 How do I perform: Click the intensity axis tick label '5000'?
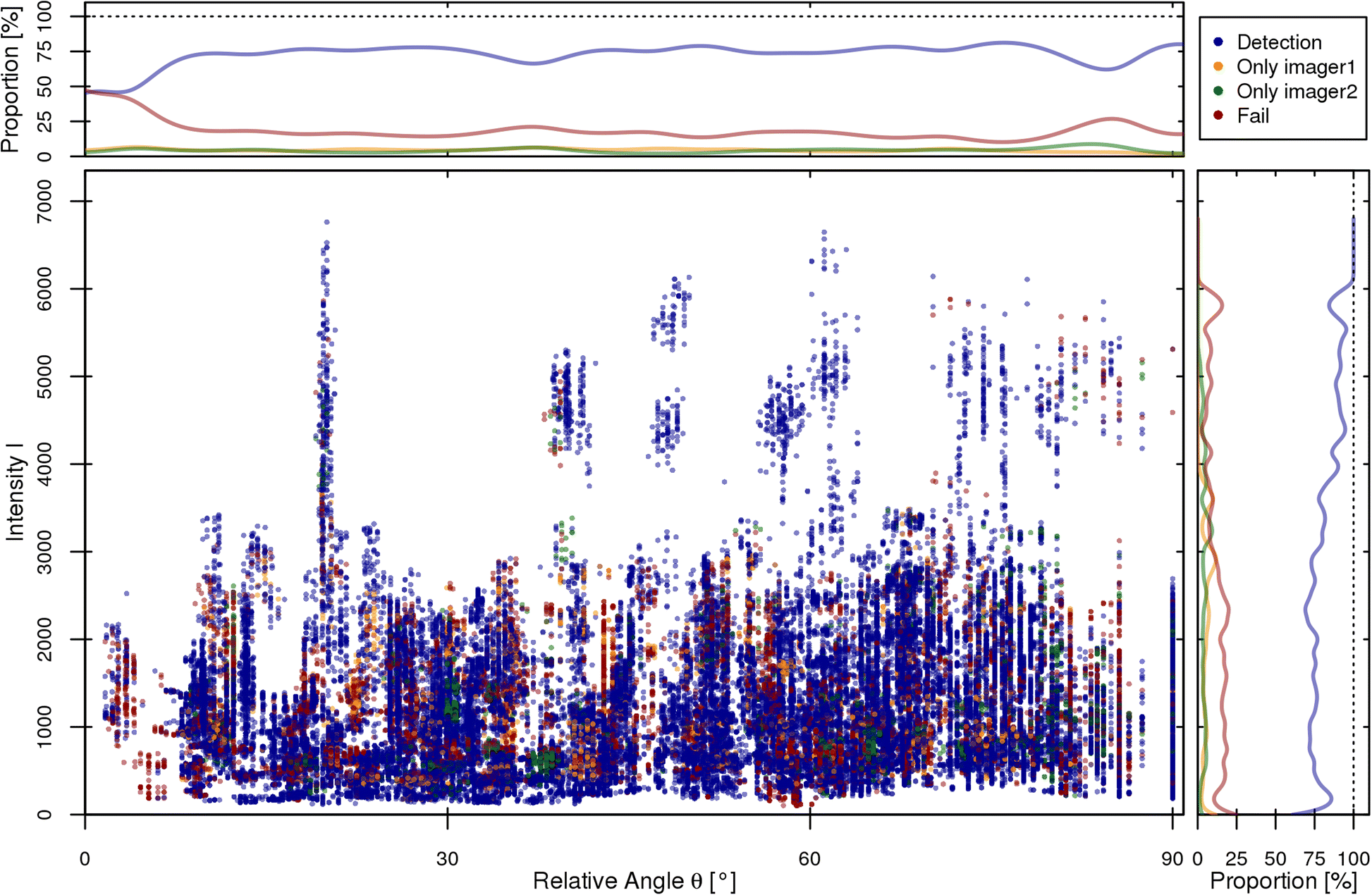[45, 376]
